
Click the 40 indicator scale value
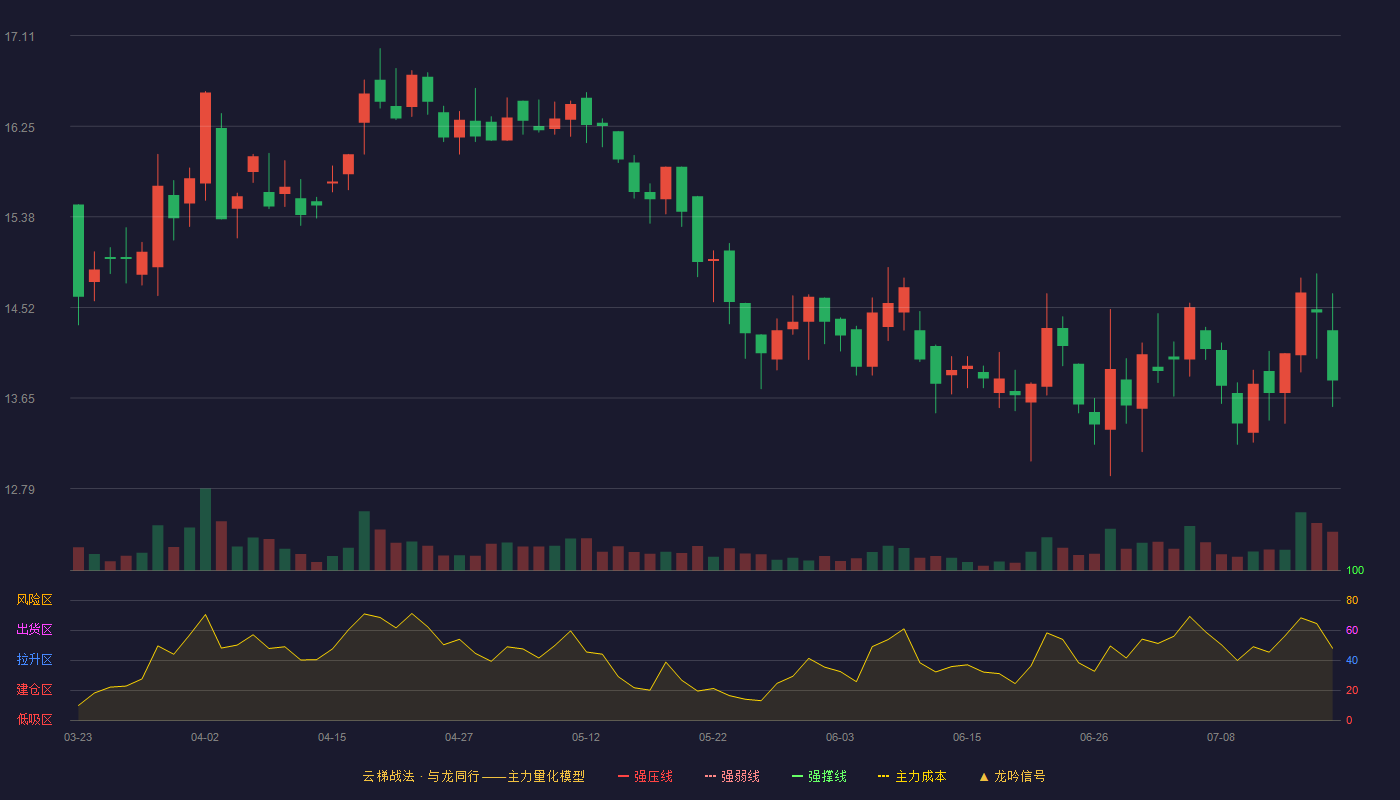(x=1352, y=660)
